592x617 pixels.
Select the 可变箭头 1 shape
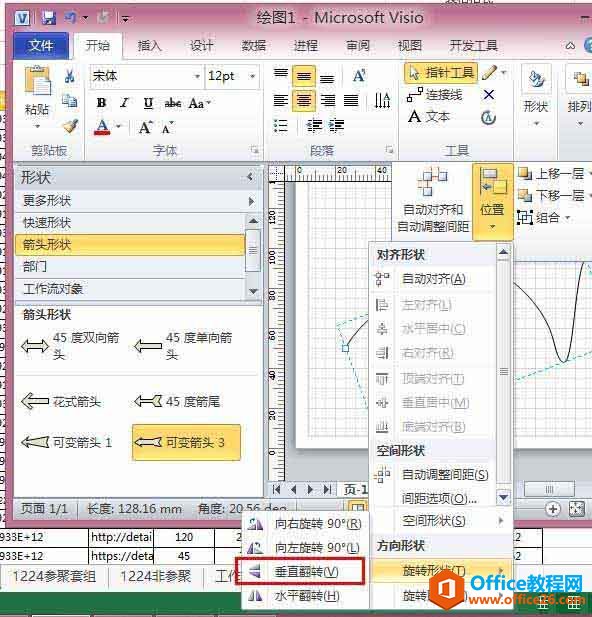click(66, 443)
